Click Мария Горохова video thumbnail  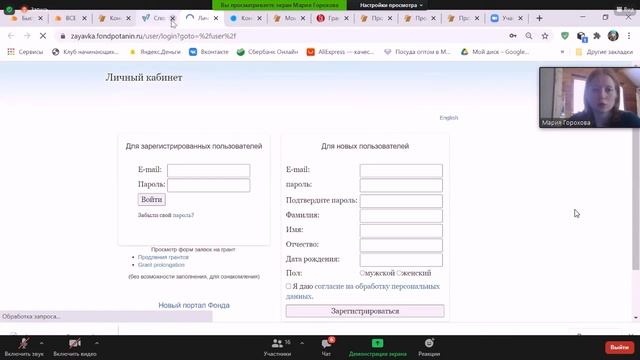click(590, 98)
